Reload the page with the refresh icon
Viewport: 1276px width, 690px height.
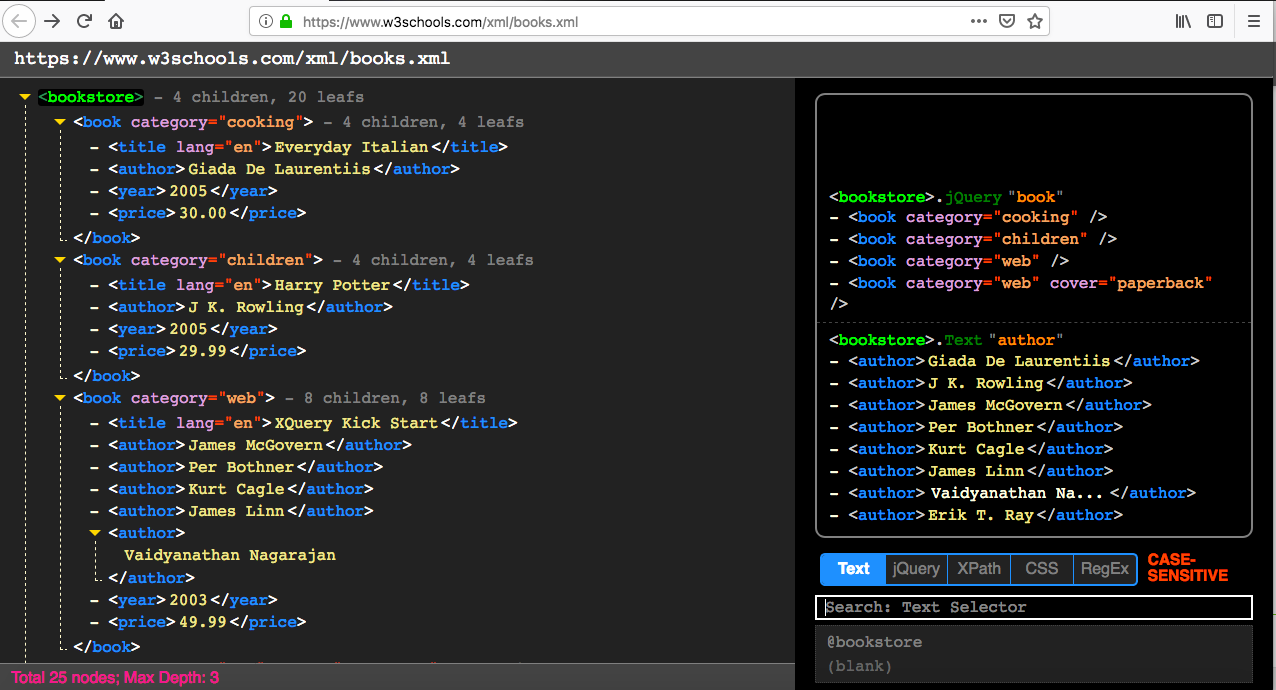[x=85, y=21]
